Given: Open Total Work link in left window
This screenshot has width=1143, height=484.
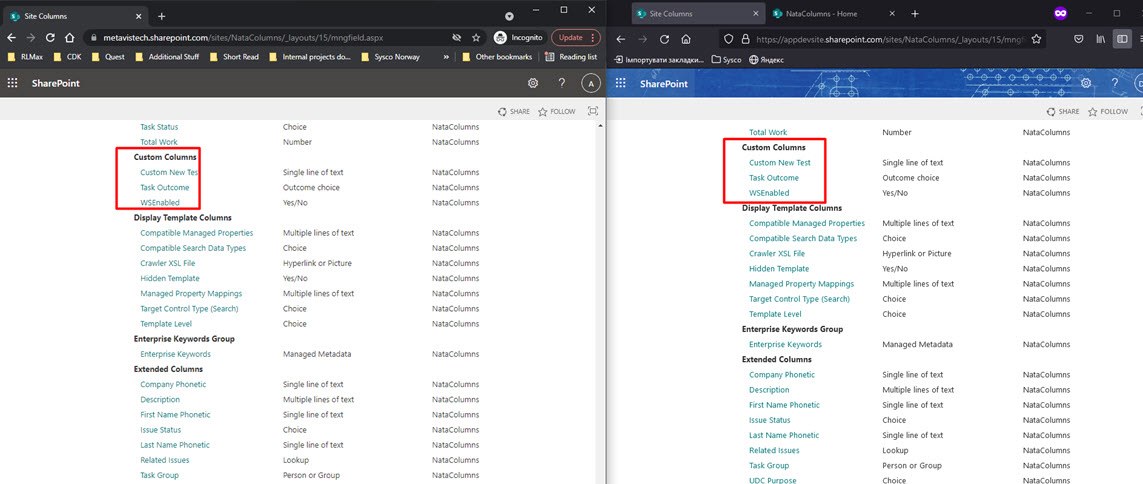Looking at the screenshot, I should 159,142.
